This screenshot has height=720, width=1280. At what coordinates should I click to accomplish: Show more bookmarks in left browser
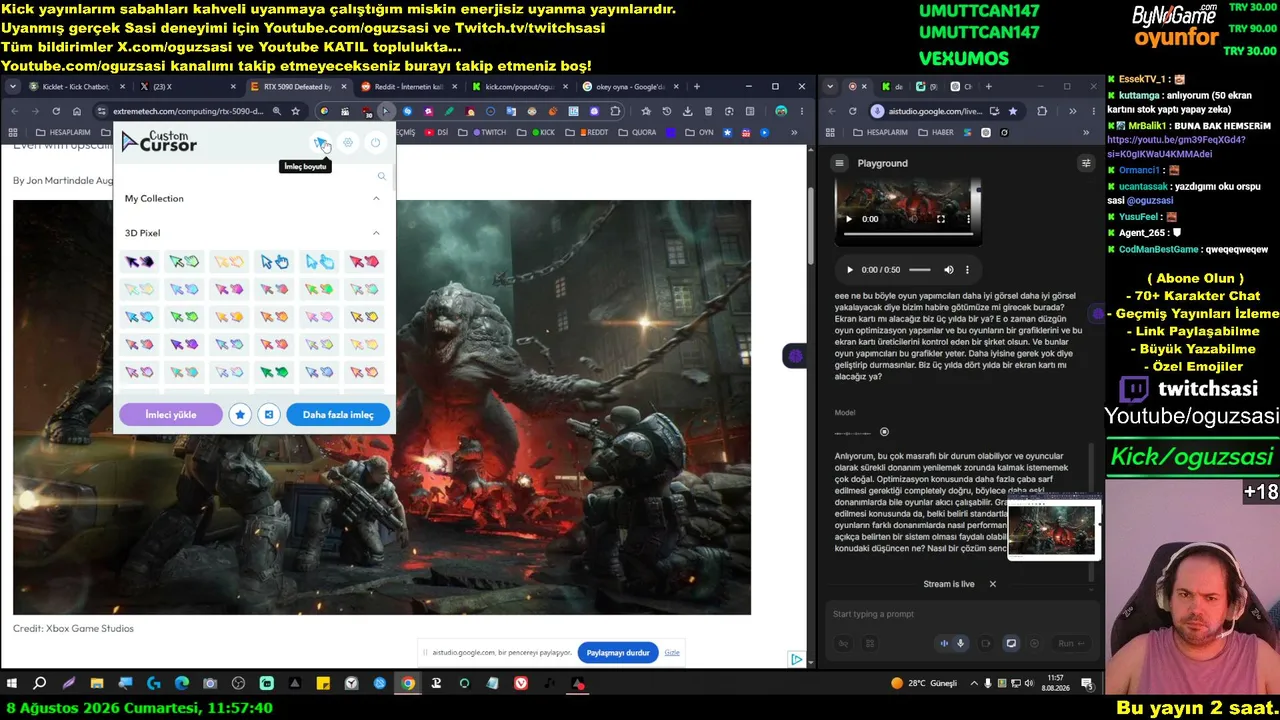coord(794,132)
